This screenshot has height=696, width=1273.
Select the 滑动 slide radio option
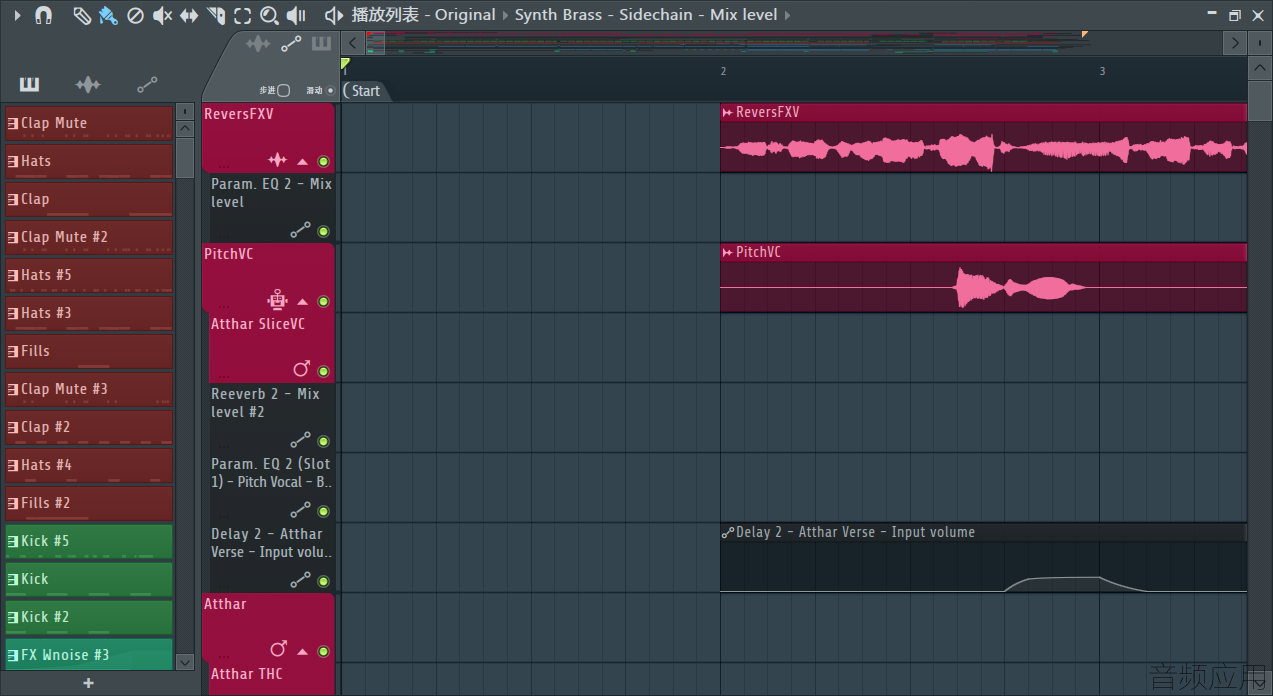pos(330,90)
